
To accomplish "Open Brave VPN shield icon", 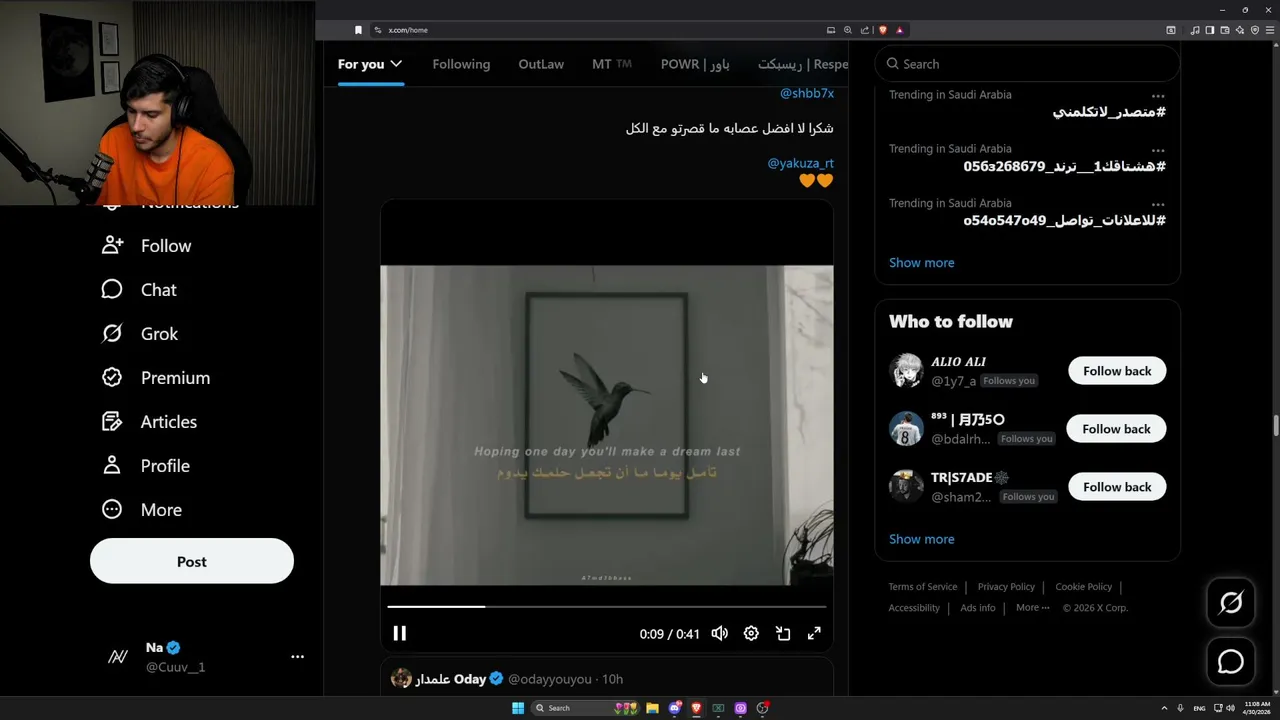I will click(x=1254, y=30).
